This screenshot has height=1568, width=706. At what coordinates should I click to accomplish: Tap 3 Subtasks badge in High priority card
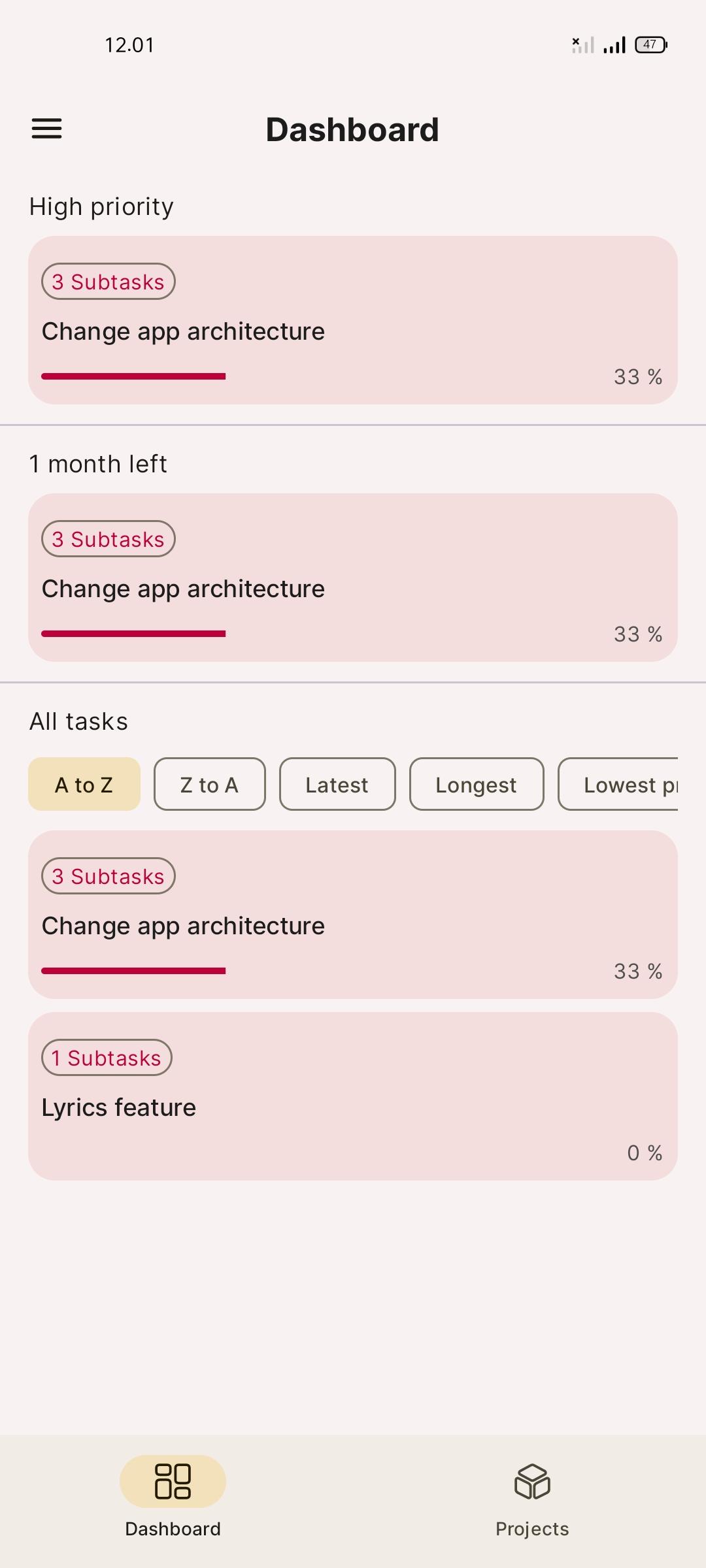[109, 282]
